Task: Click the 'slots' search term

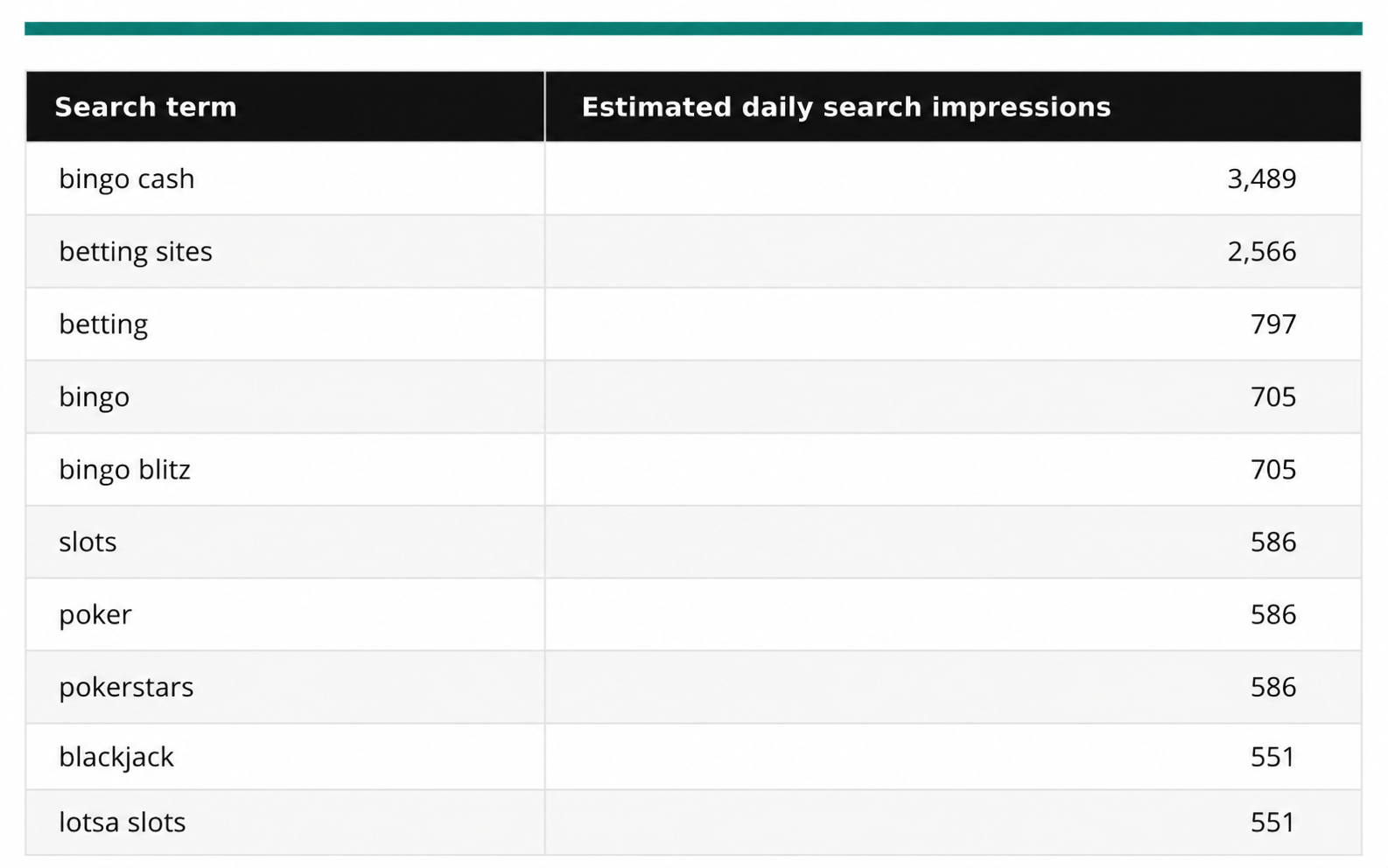Action: pos(88,542)
